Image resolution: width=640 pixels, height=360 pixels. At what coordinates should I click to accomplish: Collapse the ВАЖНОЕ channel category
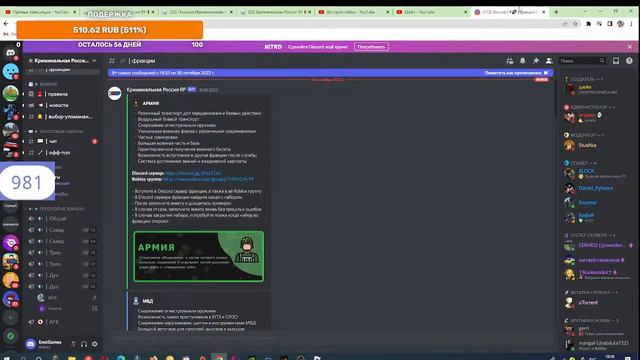[x=48, y=84]
